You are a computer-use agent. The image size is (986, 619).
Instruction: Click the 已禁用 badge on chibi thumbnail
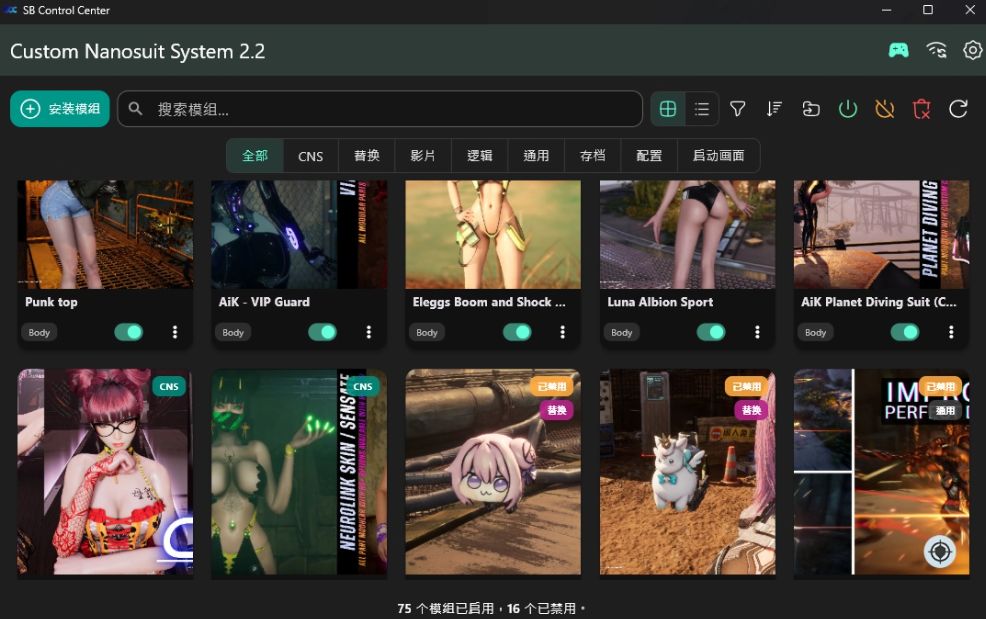[551, 386]
